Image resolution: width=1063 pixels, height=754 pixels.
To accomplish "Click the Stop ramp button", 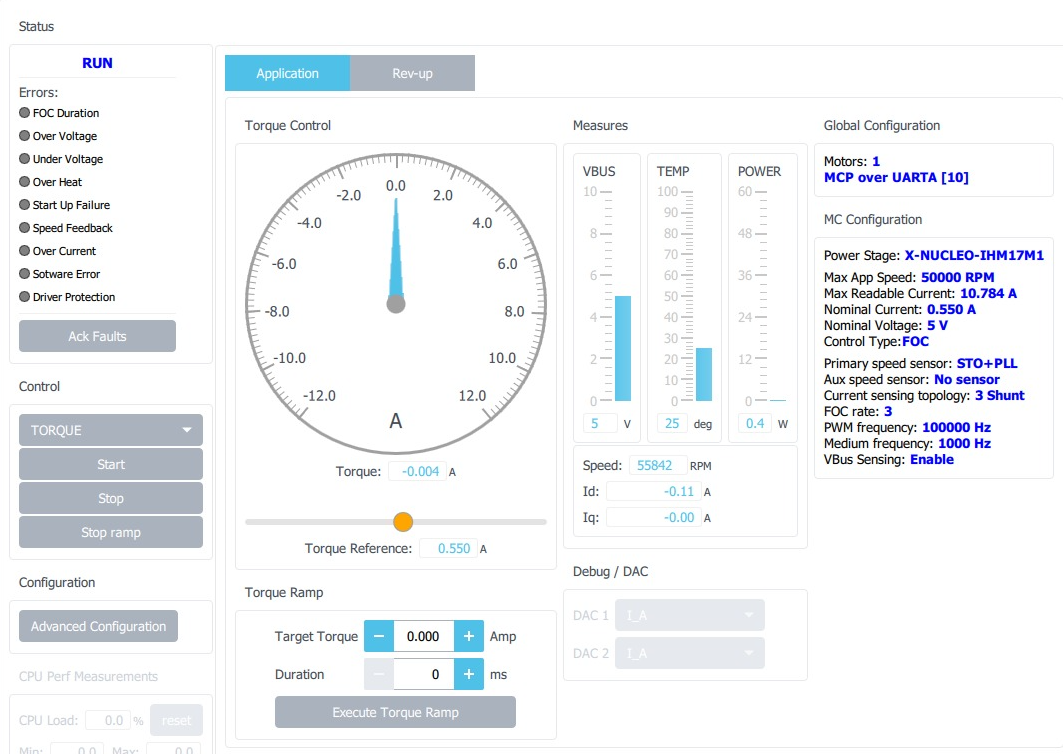I will [x=110, y=532].
